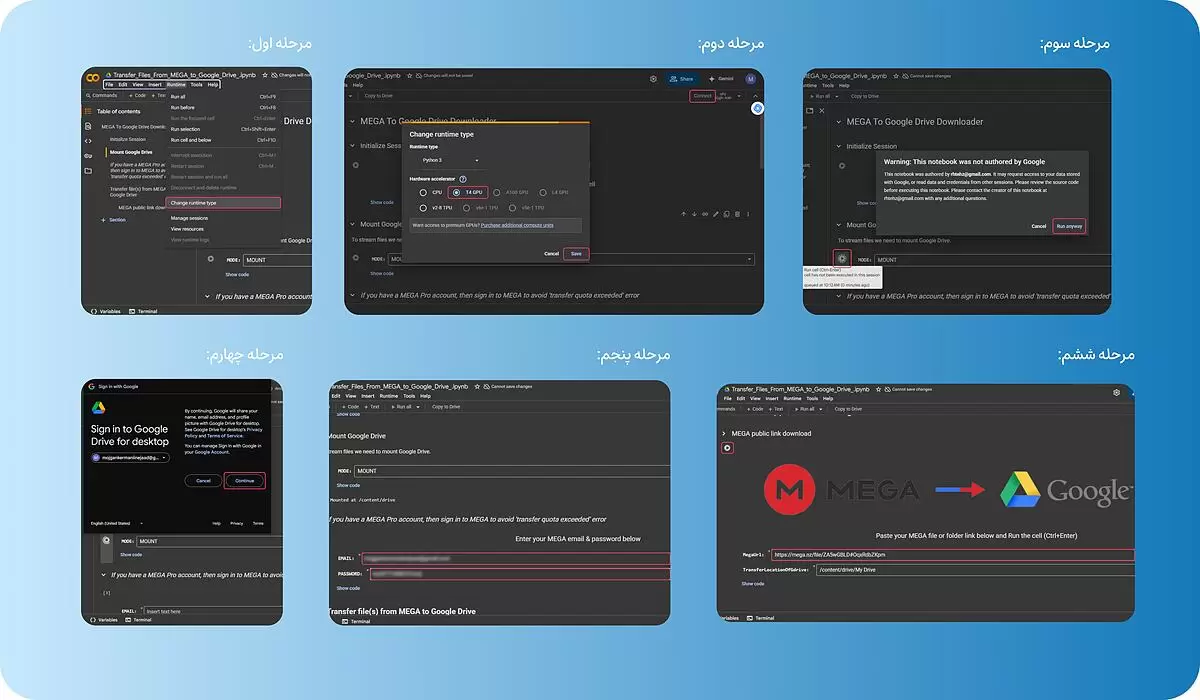Open Table of contents sidebar icon in step one
Screen dimensions: 1200x700
pyautogui.click(x=88, y=111)
